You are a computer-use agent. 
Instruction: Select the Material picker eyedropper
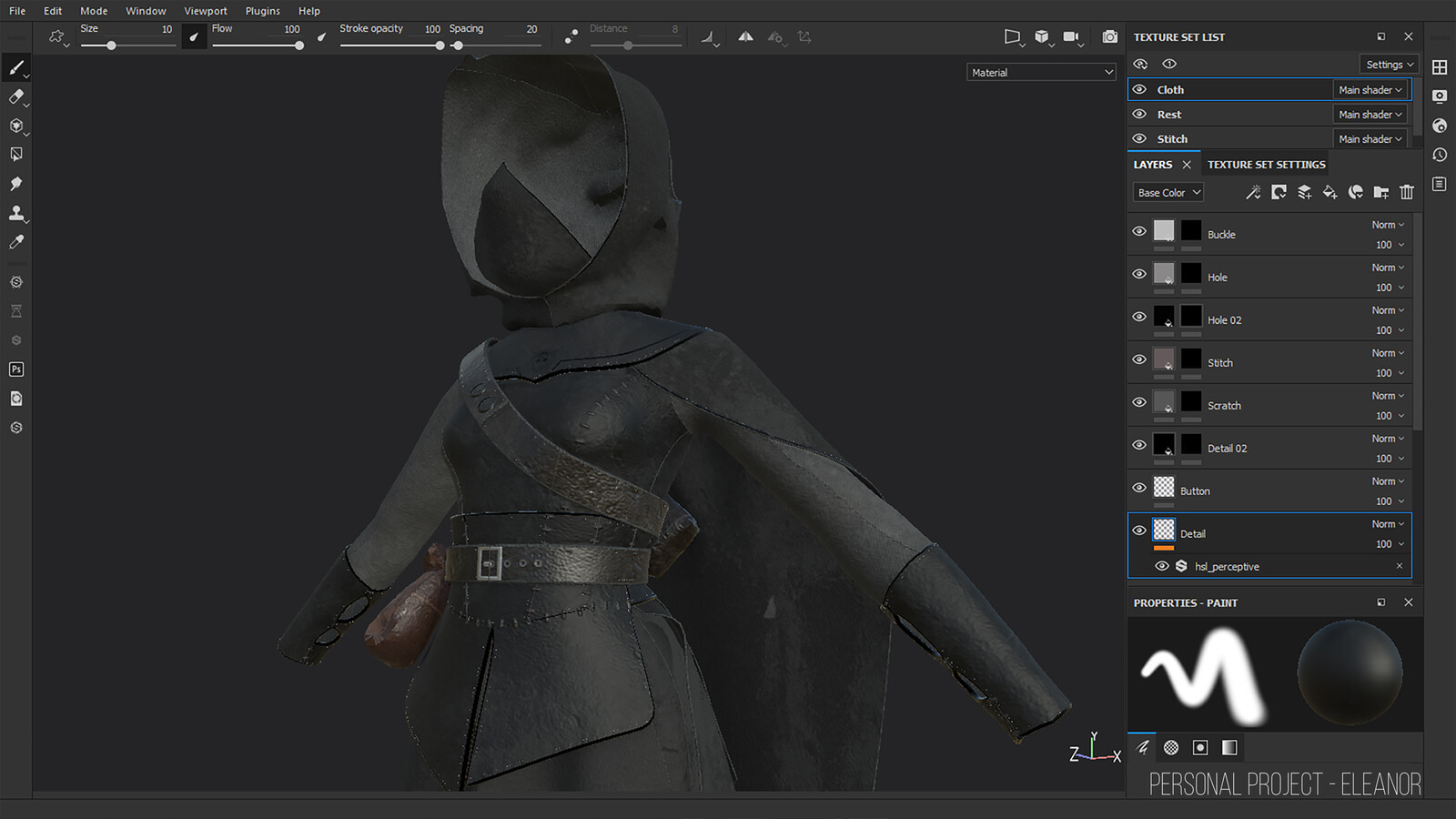[x=15, y=242]
